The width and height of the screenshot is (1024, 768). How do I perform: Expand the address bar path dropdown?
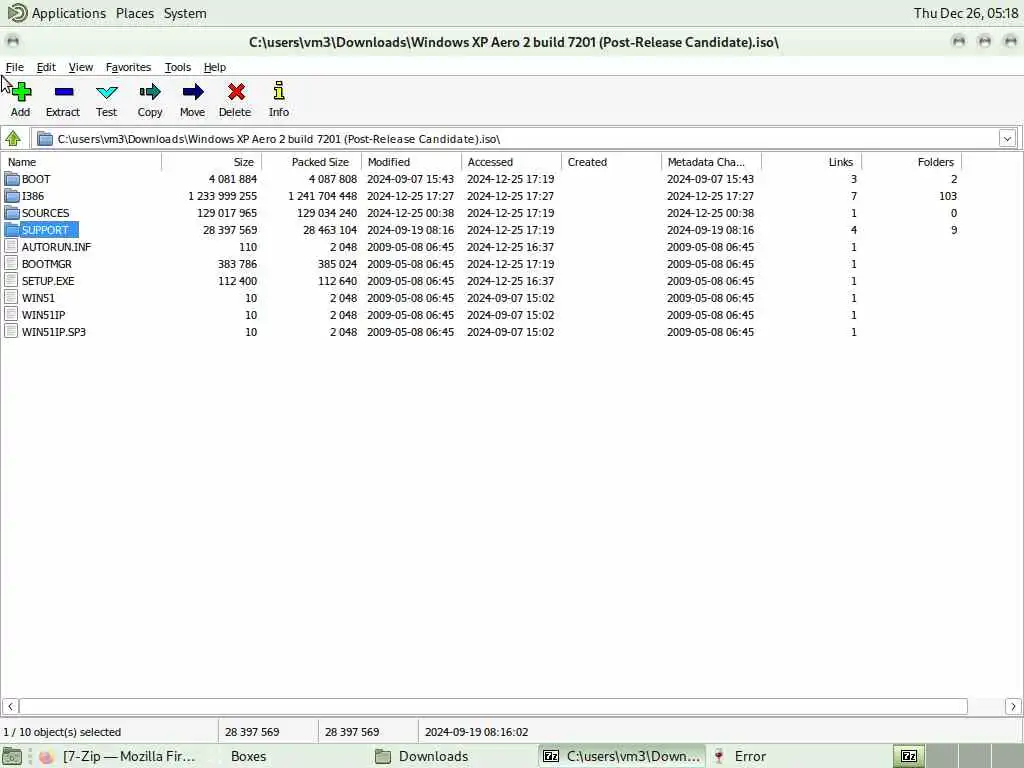coord(1007,138)
